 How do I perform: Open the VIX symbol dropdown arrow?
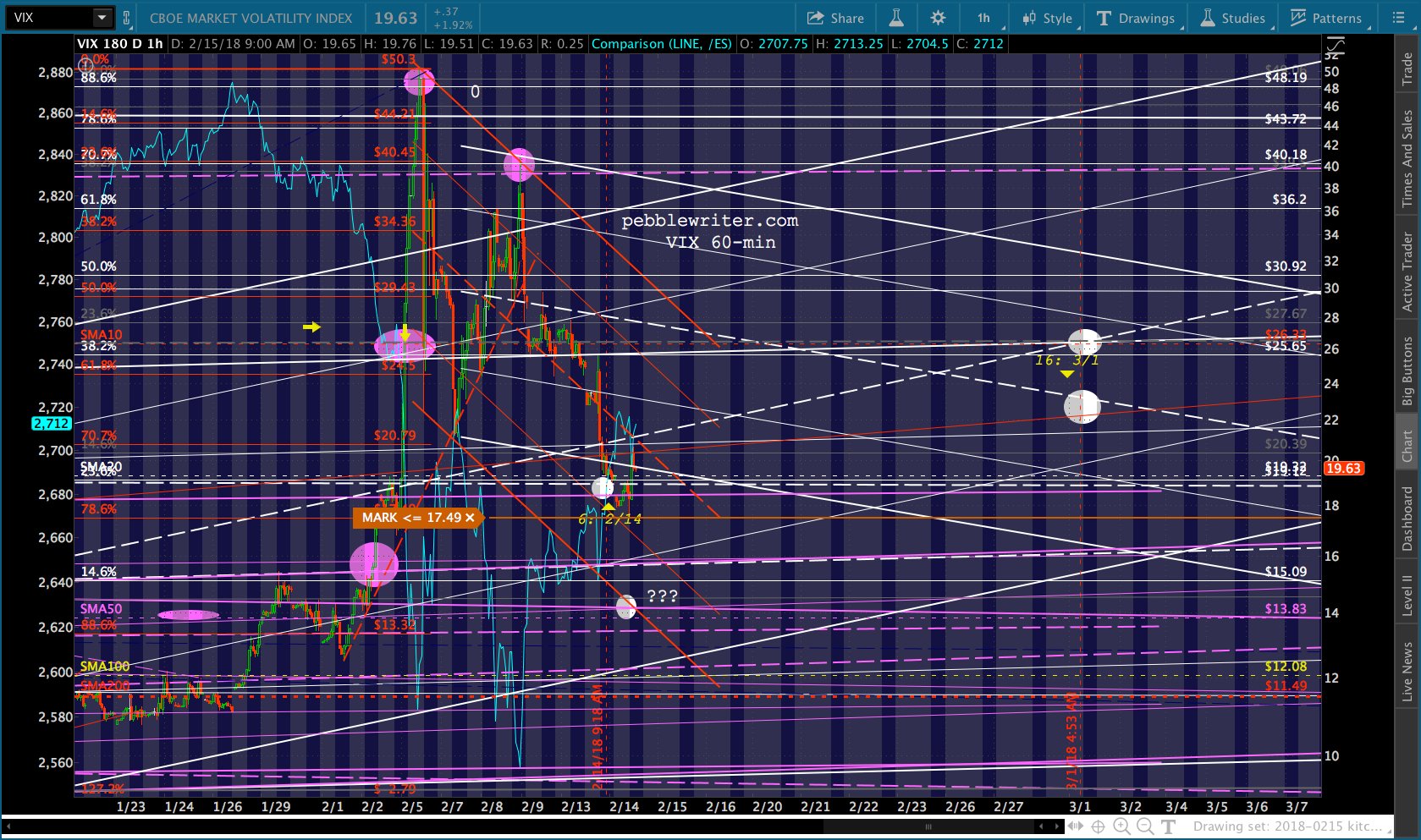(x=102, y=18)
